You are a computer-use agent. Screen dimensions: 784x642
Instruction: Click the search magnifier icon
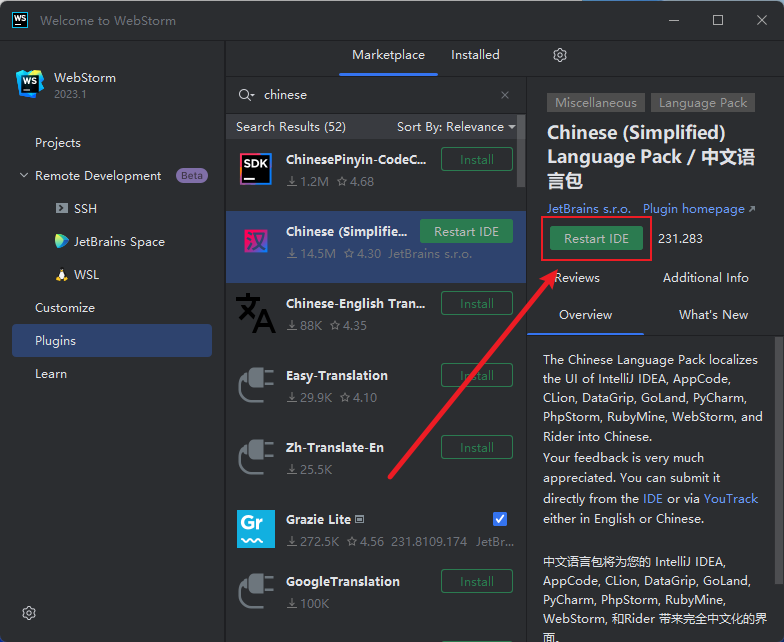tap(246, 95)
